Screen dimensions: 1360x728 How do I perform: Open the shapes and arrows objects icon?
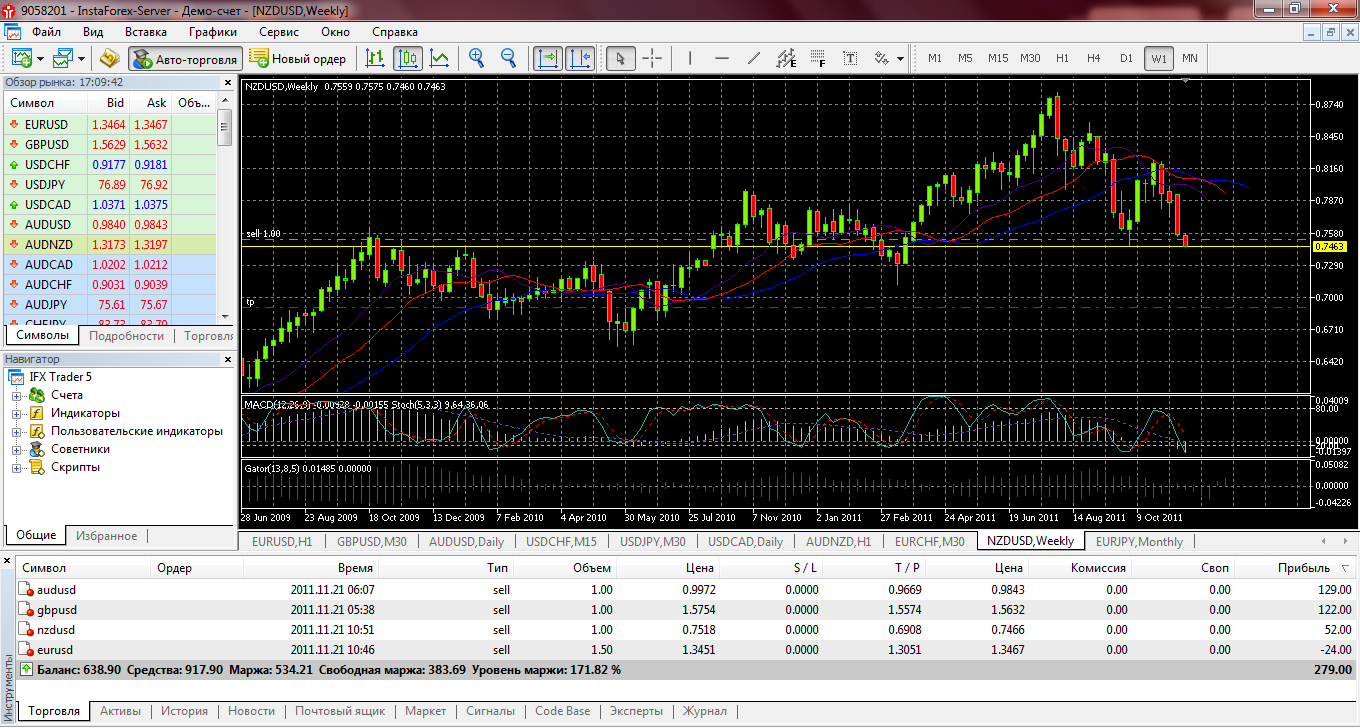coord(882,58)
